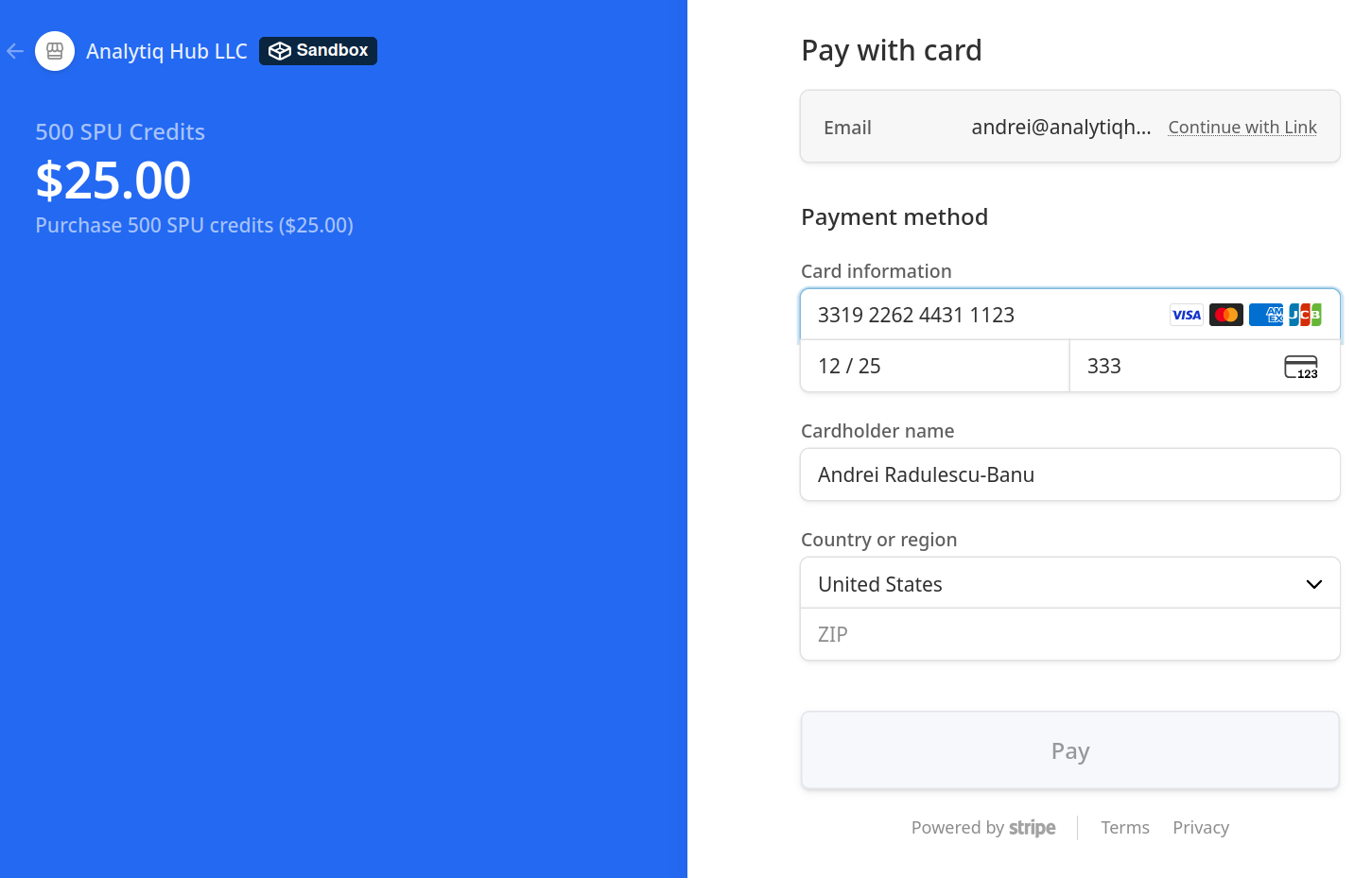This screenshot has height=878, width=1372.
Task: Open the Country or region dropdown
Action: (1069, 583)
